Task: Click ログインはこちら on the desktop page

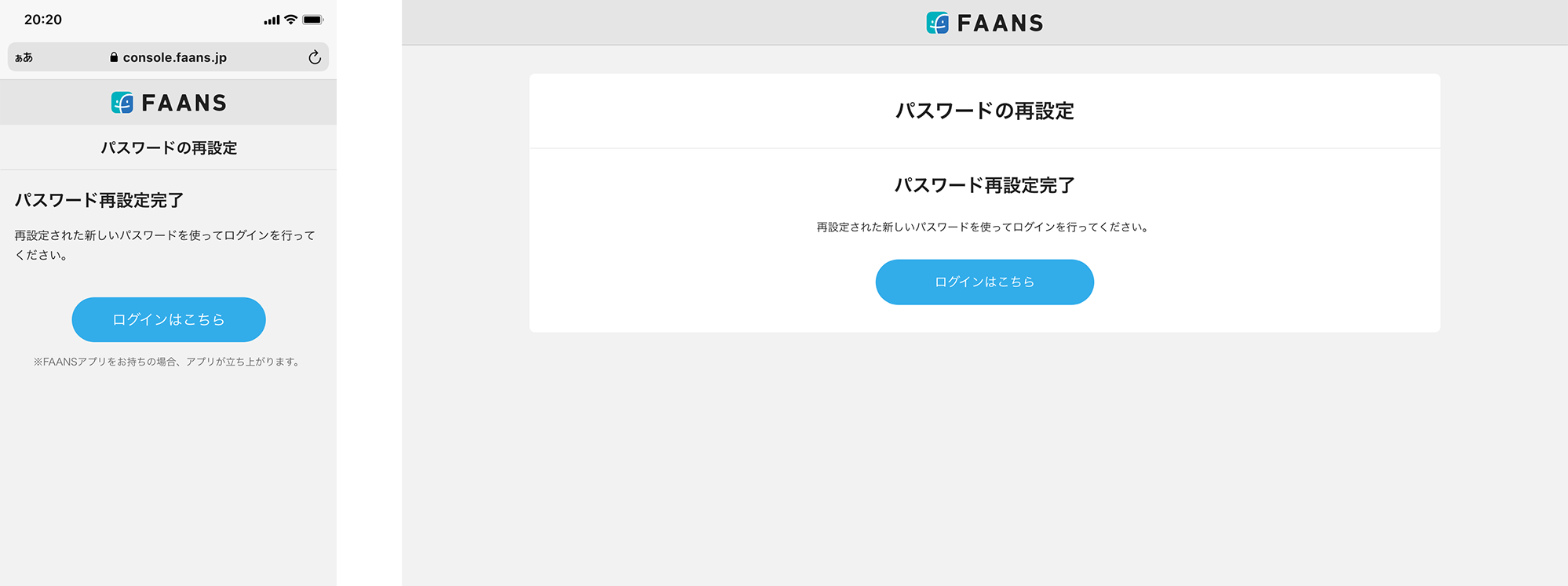Action: click(x=984, y=282)
